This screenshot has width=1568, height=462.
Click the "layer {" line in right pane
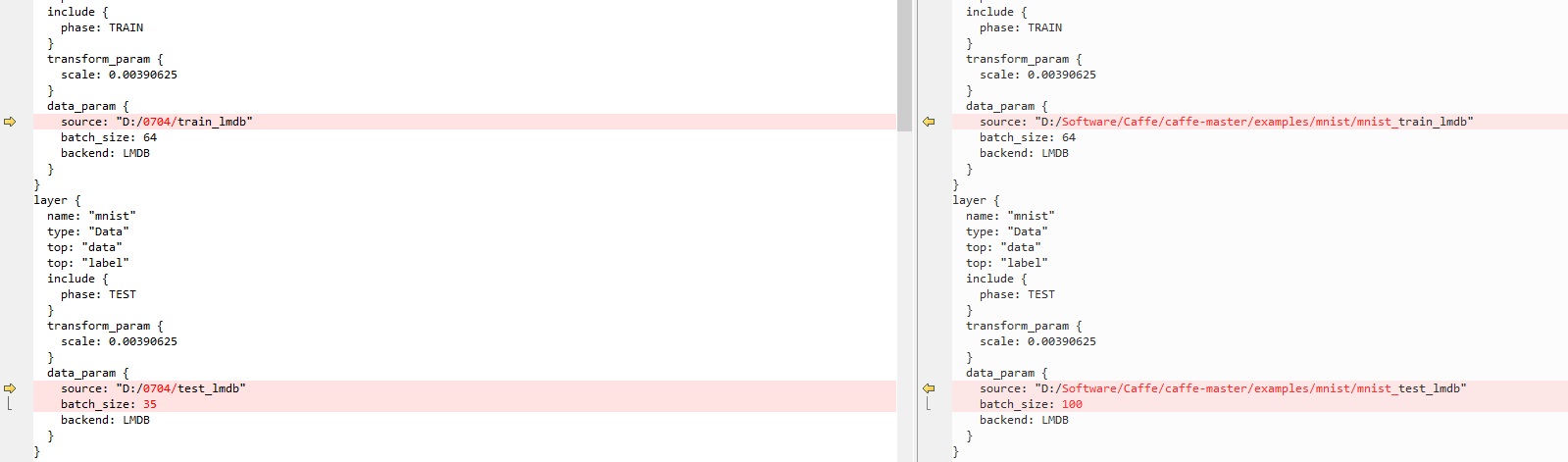[x=976, y=200]
